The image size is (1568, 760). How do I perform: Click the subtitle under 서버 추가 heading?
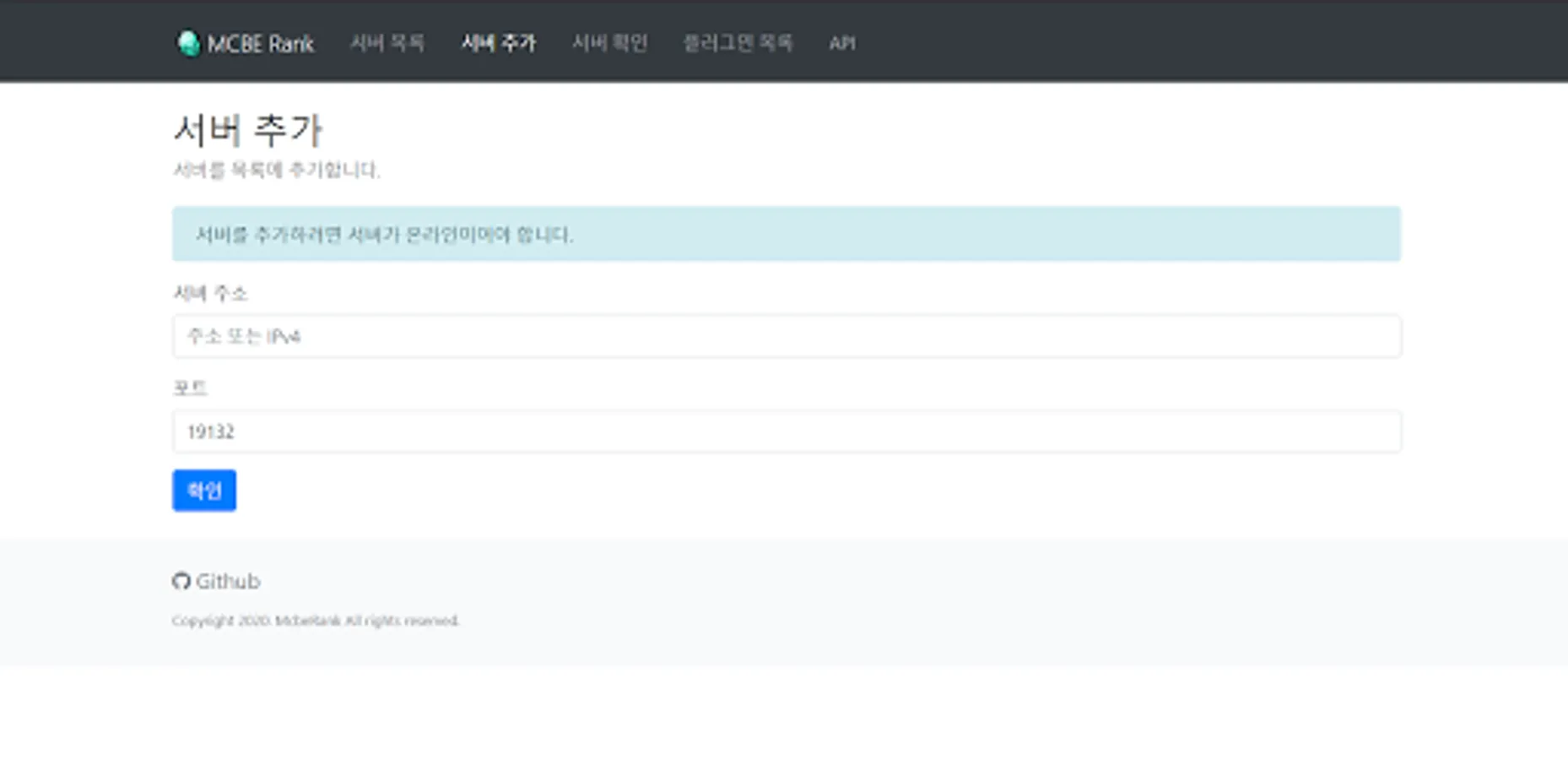[277, 169]
